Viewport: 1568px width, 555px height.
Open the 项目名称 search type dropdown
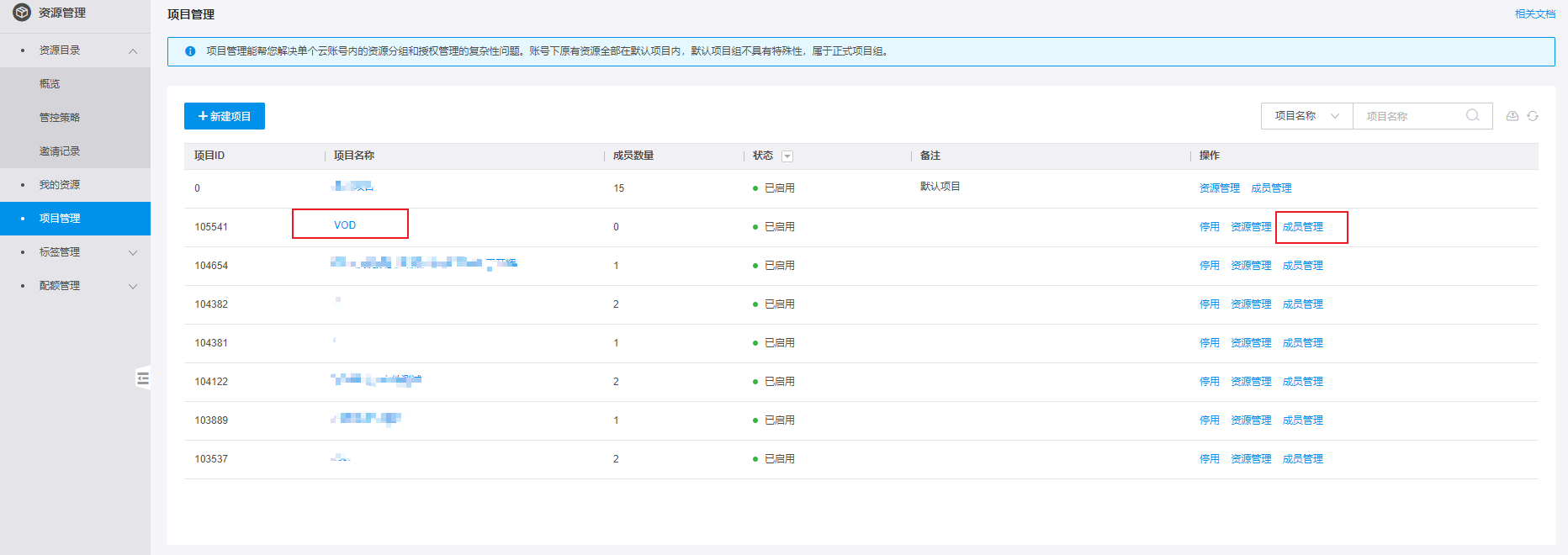(x=1306, y=116)
